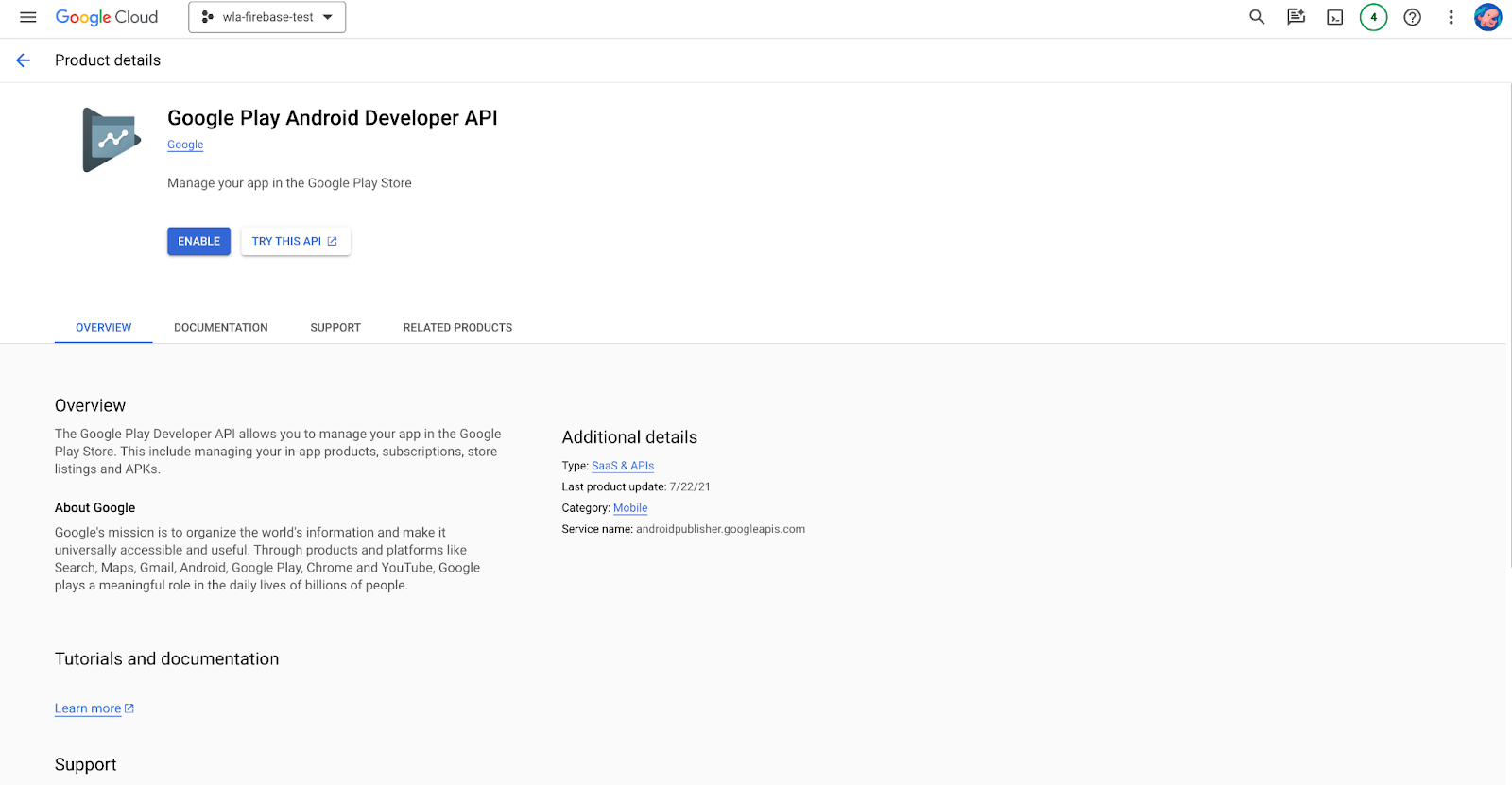Open the three-dot settings menu
1512x785 pixels.
[1451, 17]
